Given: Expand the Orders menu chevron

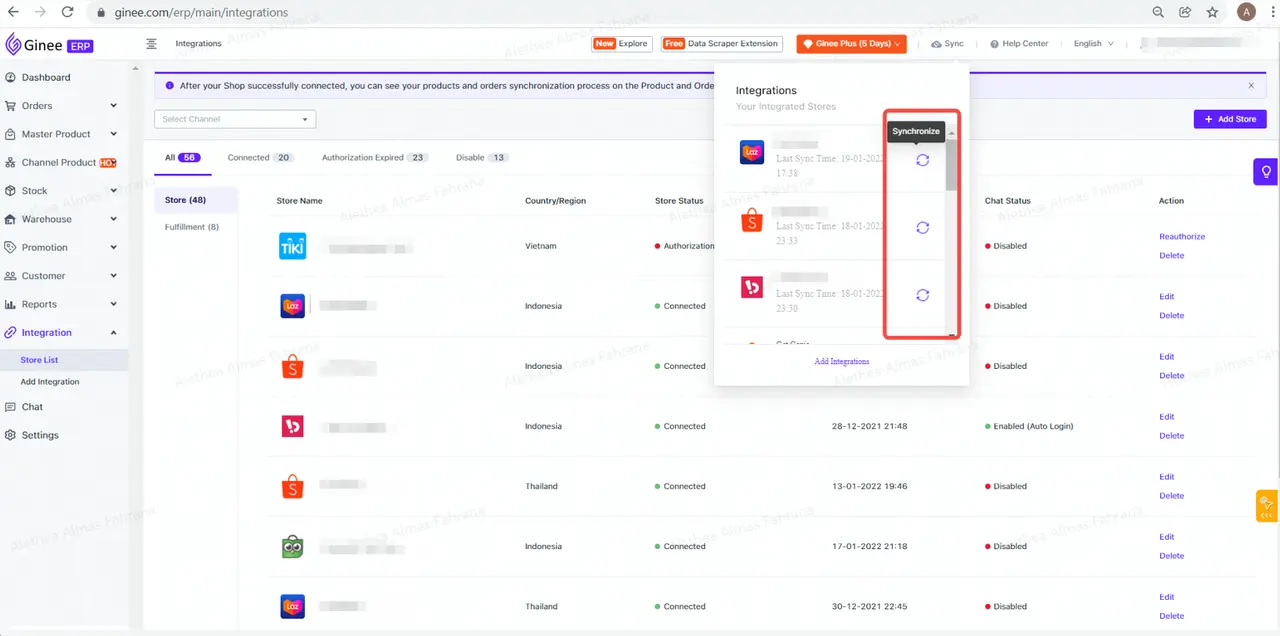Looking at the screenshot, I should 114,106.
